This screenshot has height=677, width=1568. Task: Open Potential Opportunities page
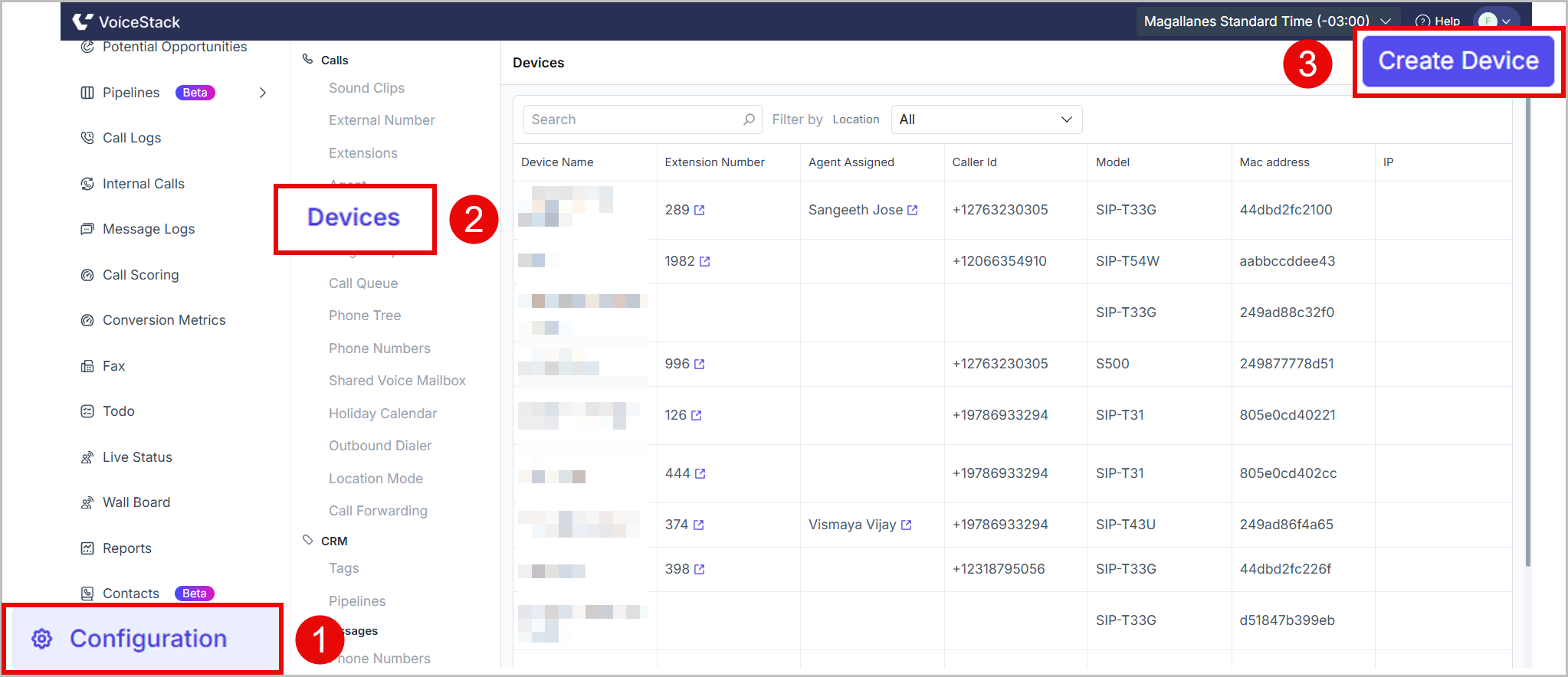pyautogui.click(x=175, y=47)
